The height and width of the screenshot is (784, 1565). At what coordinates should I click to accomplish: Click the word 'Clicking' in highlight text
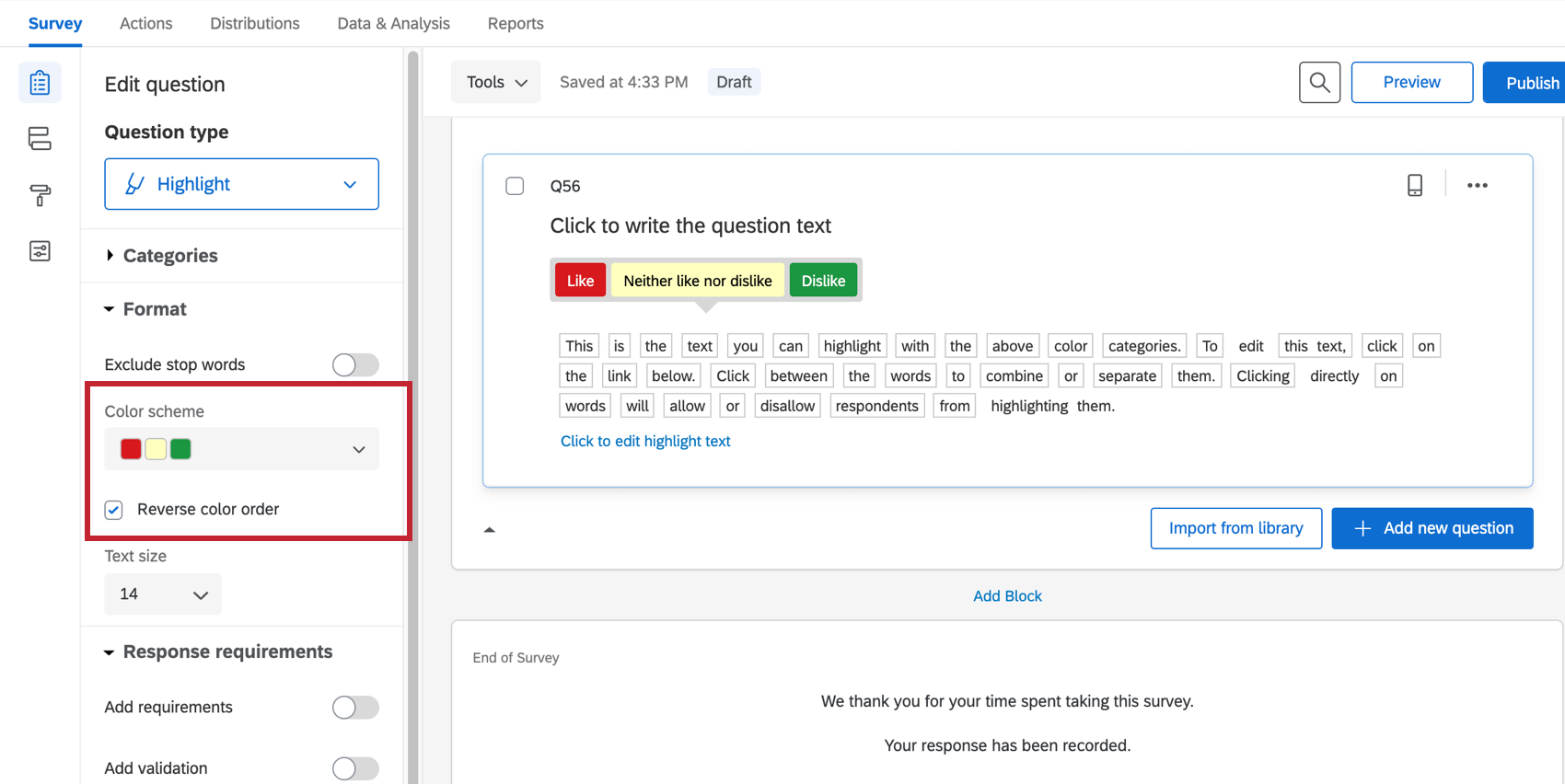tap(1263, 375)
